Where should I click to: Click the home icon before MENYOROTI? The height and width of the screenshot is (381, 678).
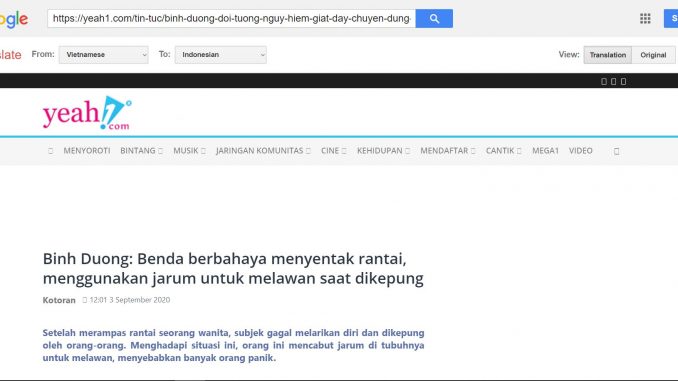(x=51, y=151)
